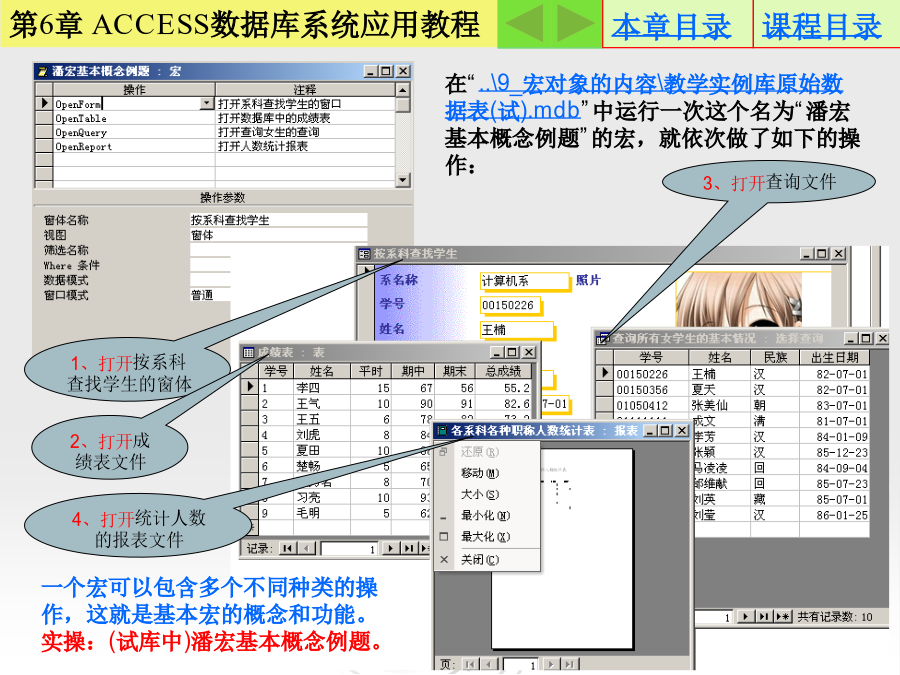Click the macro grid scroll up arrow

coord(403,90)
